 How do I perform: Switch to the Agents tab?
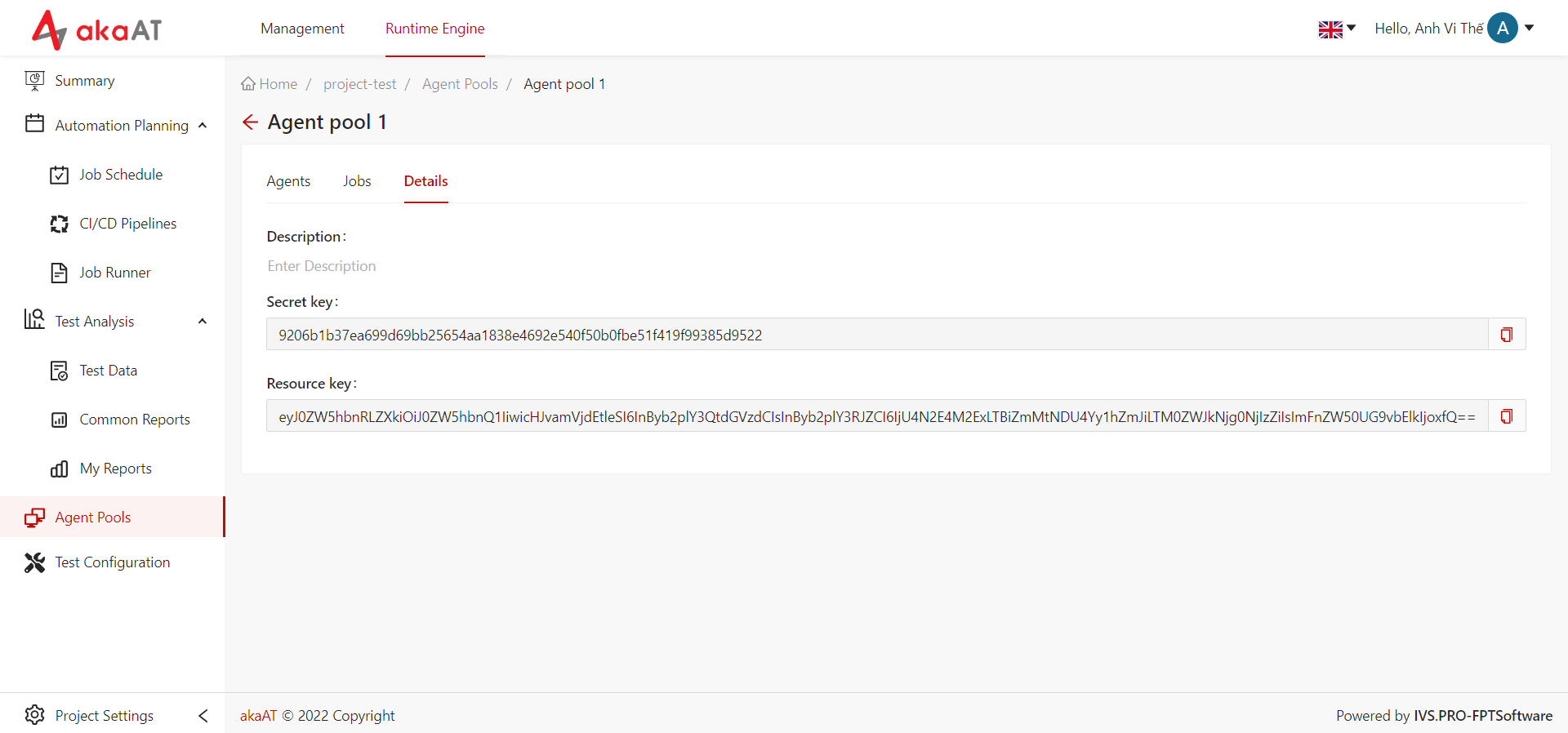(x=288, y=181)
